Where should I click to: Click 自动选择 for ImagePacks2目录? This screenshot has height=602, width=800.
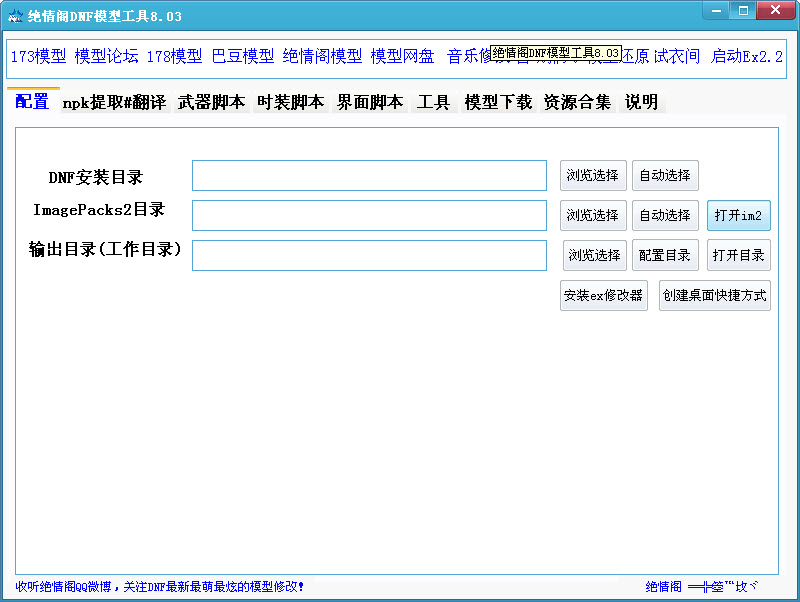[x=665, y=215]
